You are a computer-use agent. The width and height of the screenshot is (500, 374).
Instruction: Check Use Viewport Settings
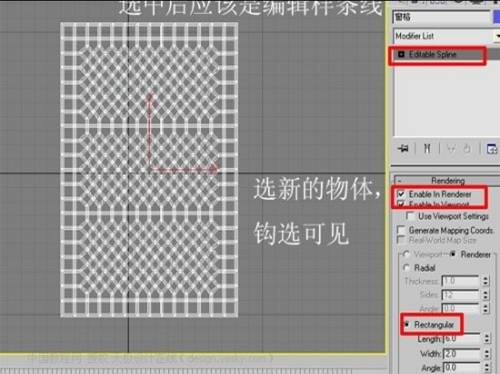(410, 216)
